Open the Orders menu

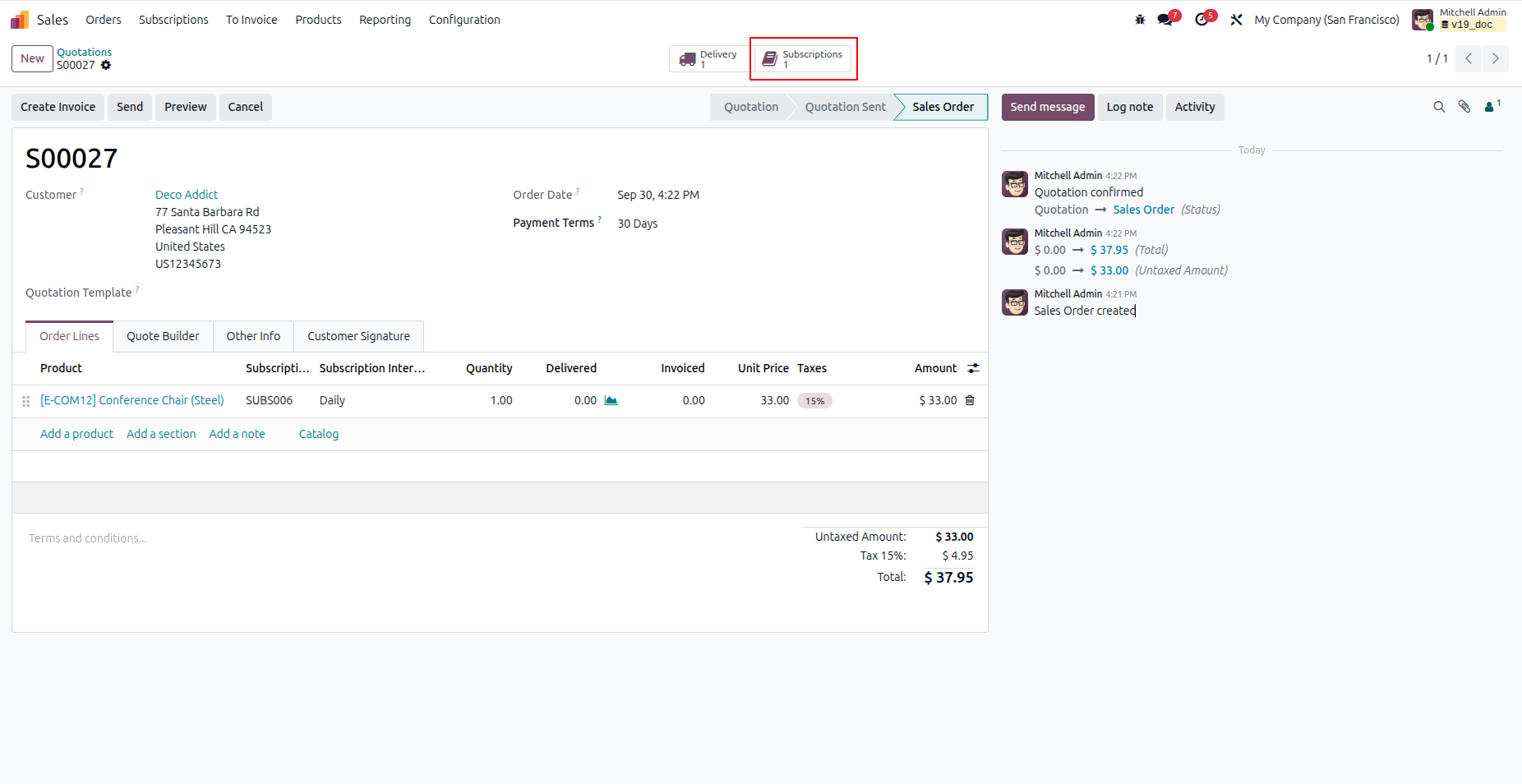(104, 20)
